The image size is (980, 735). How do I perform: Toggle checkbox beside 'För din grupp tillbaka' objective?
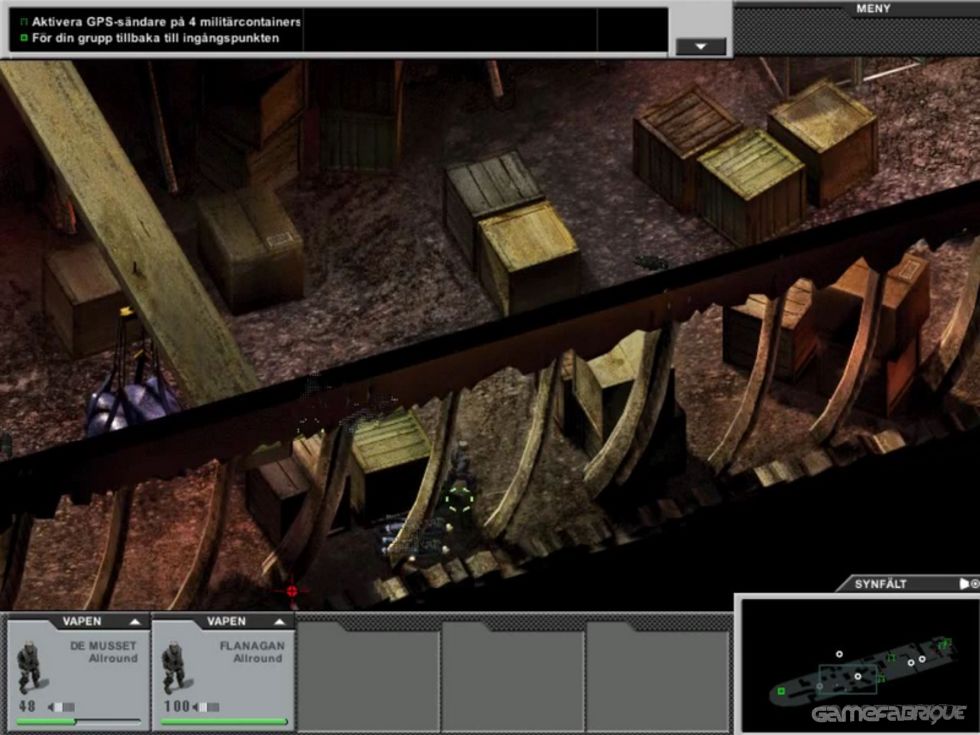[24, 38]
